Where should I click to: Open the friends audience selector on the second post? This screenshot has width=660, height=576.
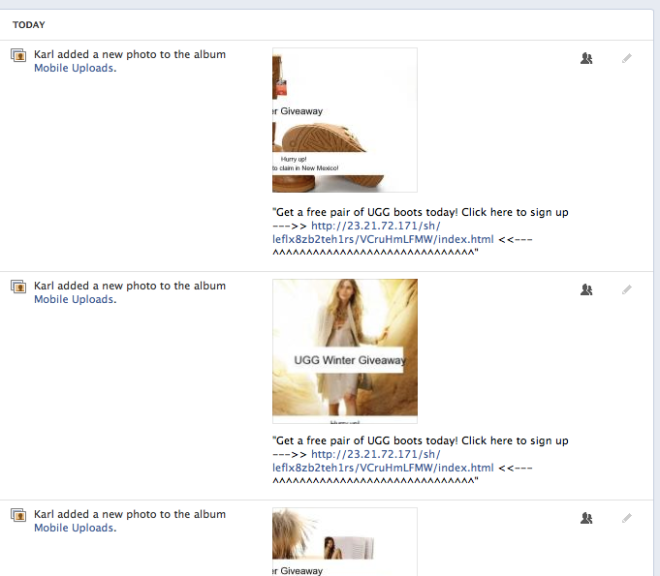(586, 290)
